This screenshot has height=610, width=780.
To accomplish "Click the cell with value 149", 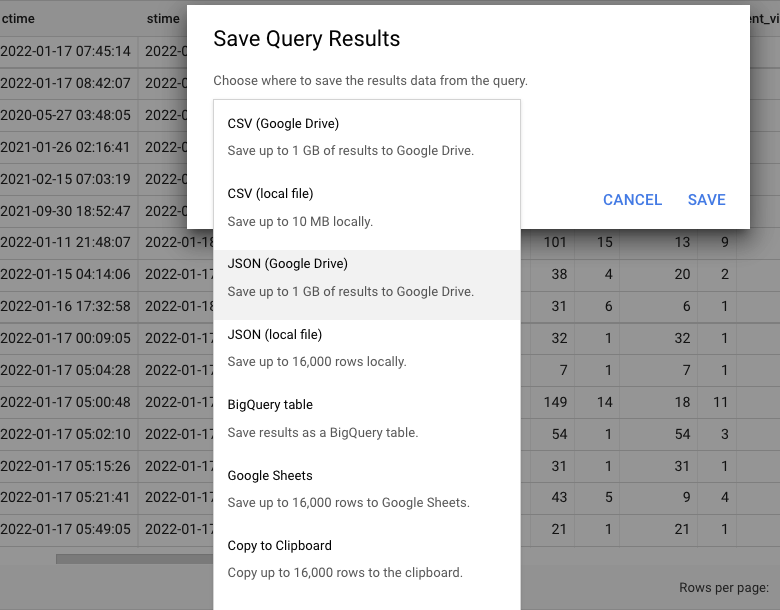I will (x=555, y=402).
